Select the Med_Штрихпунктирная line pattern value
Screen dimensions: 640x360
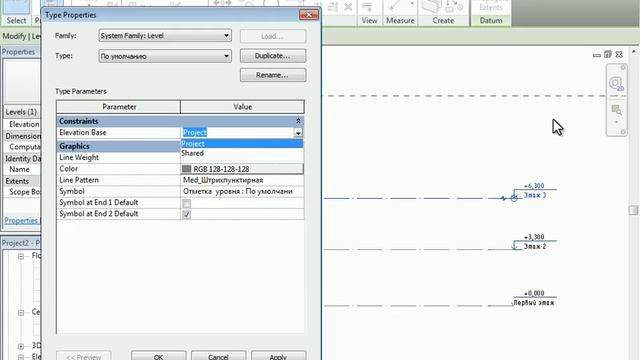242,180
